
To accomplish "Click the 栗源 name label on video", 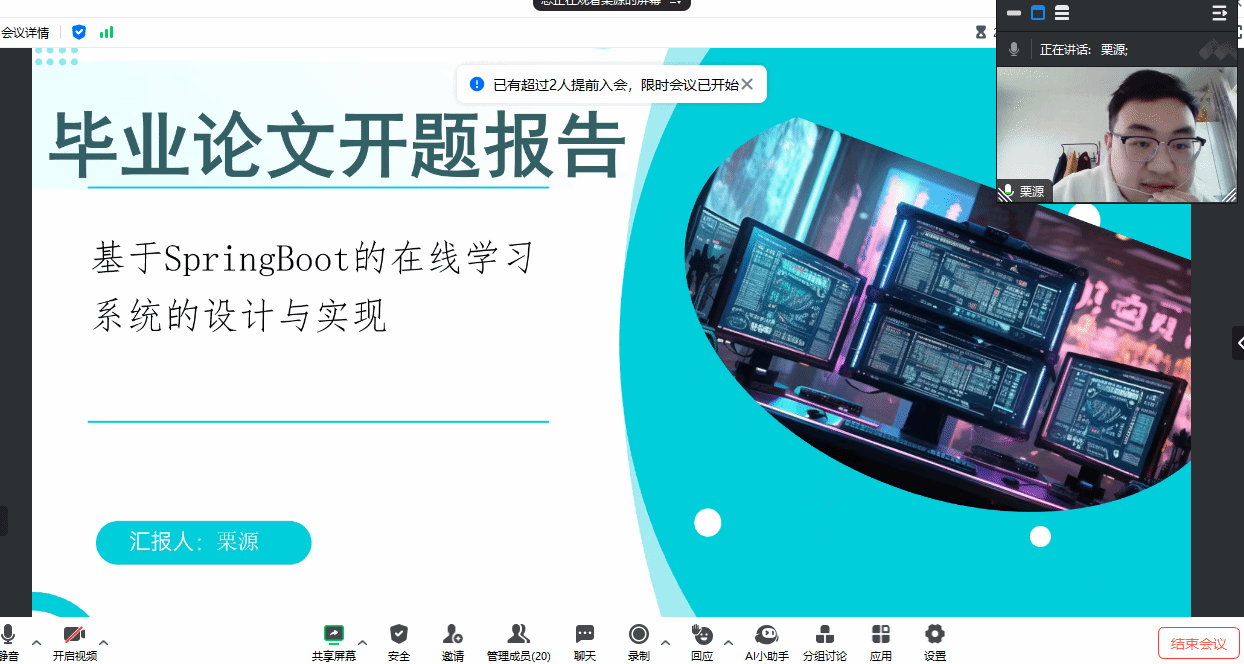I will pyautogui.click(x=1031, y=192).
